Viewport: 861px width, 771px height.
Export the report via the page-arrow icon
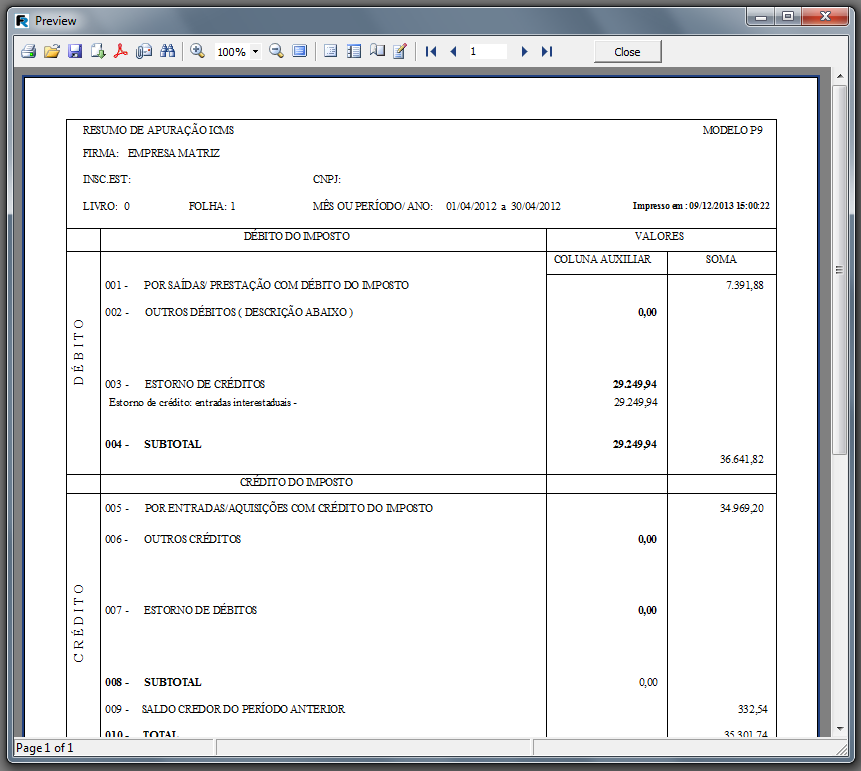[98, 52]
